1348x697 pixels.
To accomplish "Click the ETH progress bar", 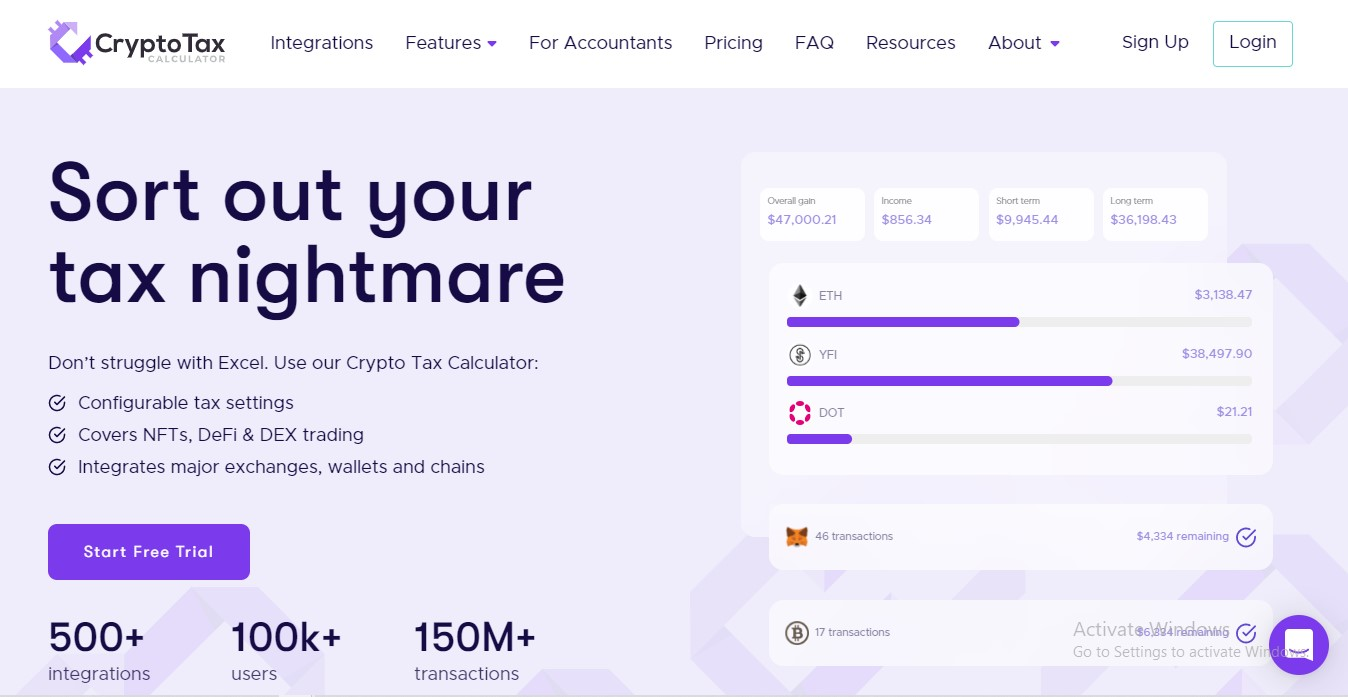I will tap(1019, 322).
